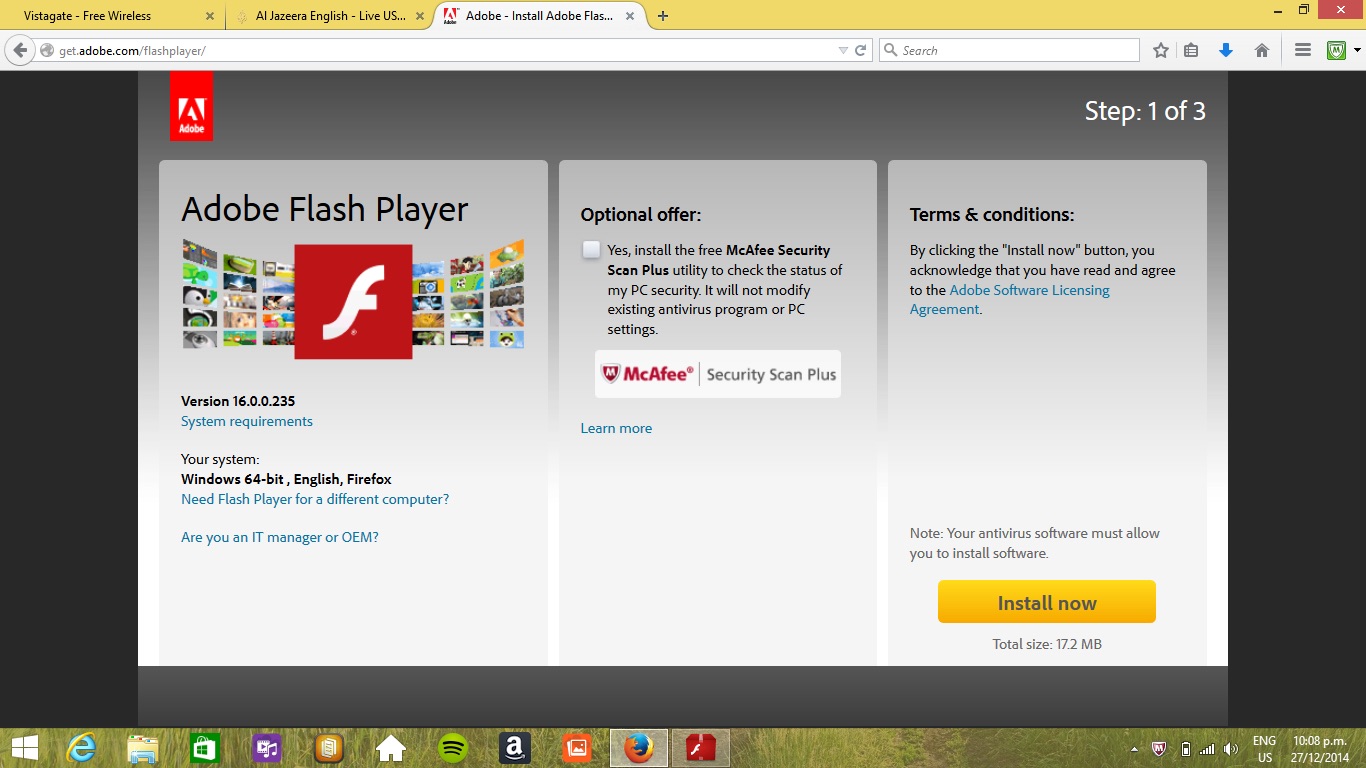1366x768 pixels.
Task: Open the Downloads arrow in toolbar
Action: [x=1226, y=50]
